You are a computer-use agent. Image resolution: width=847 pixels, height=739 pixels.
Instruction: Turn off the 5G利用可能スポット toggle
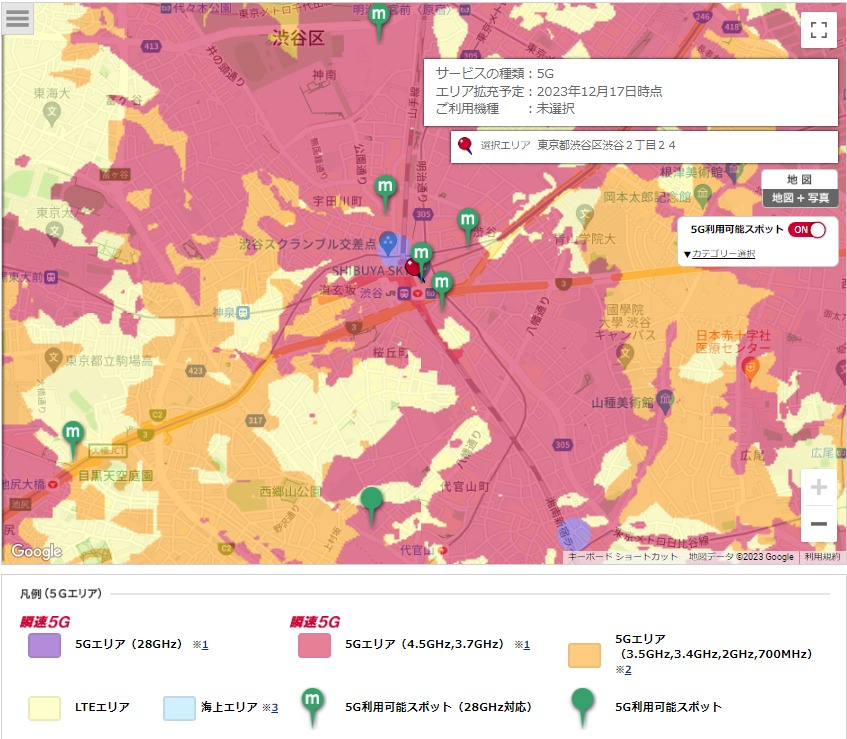click(808, 229)
